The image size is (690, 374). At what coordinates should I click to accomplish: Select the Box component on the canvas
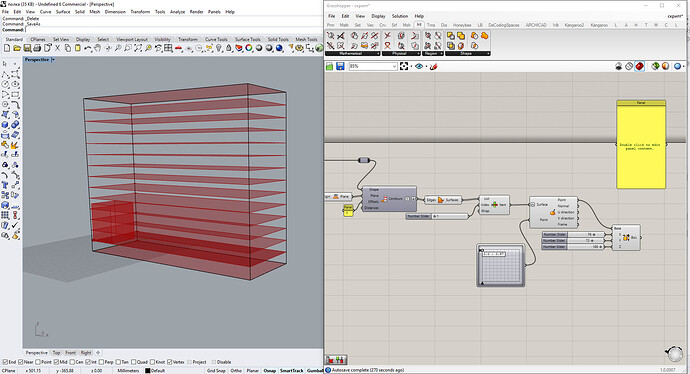pos(626,238)
